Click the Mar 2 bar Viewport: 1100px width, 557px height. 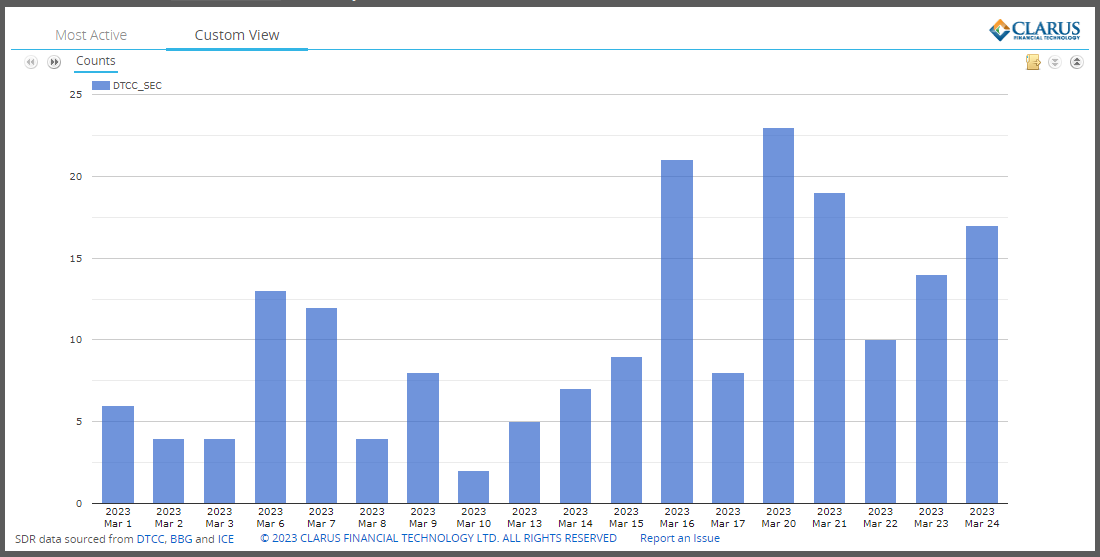click(x=168, y=471)
